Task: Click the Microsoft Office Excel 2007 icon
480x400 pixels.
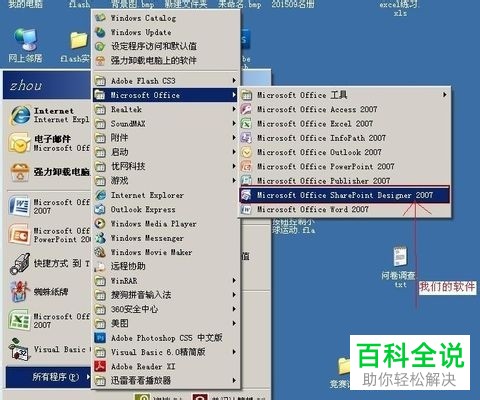Action: (x=246, y=124)
